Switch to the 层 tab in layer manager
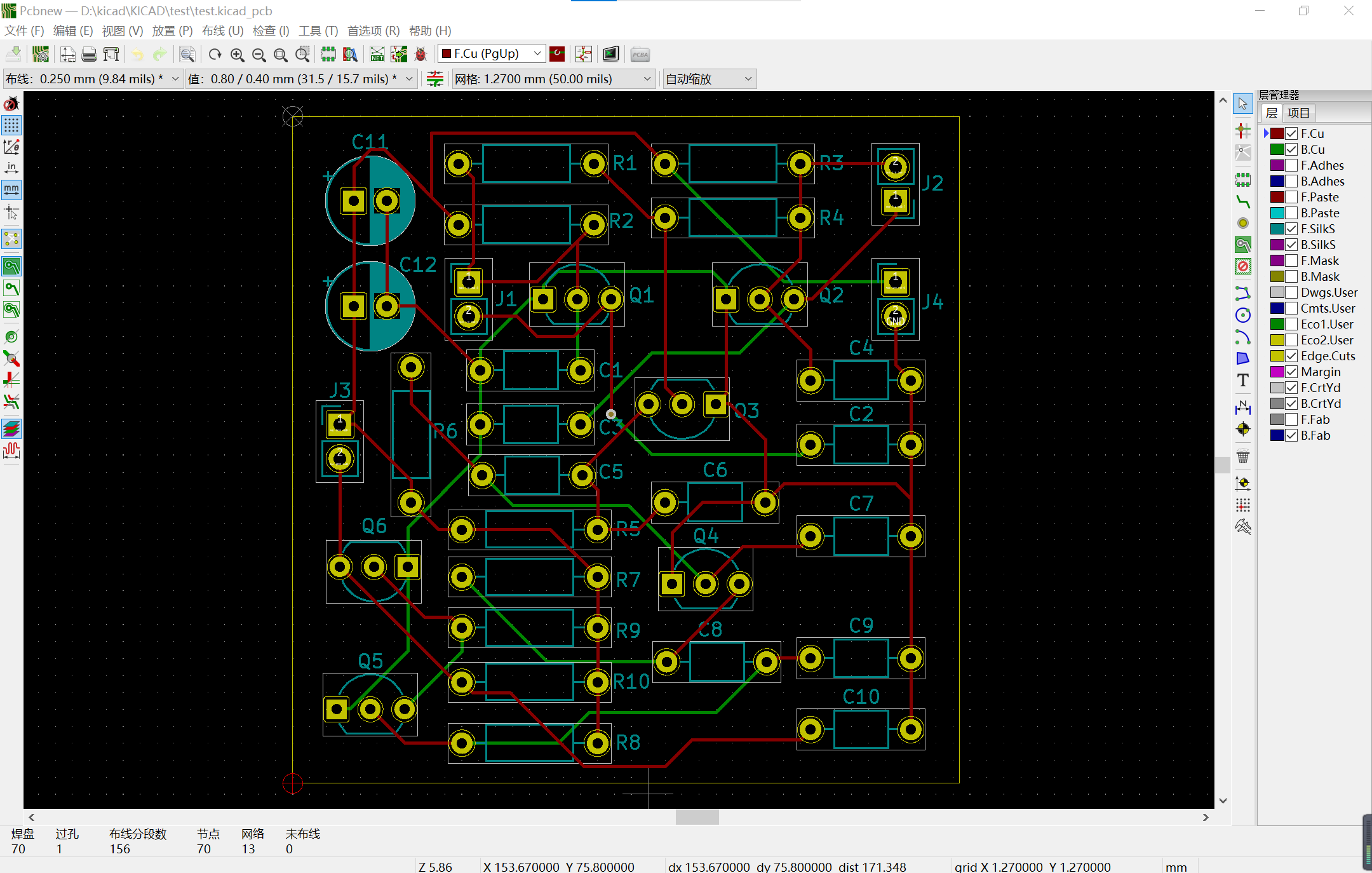 [1272, 113]
